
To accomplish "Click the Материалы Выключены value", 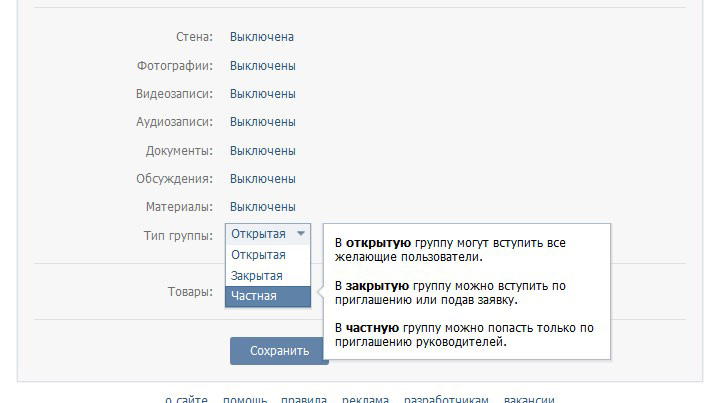I will (x=262, y=207).
